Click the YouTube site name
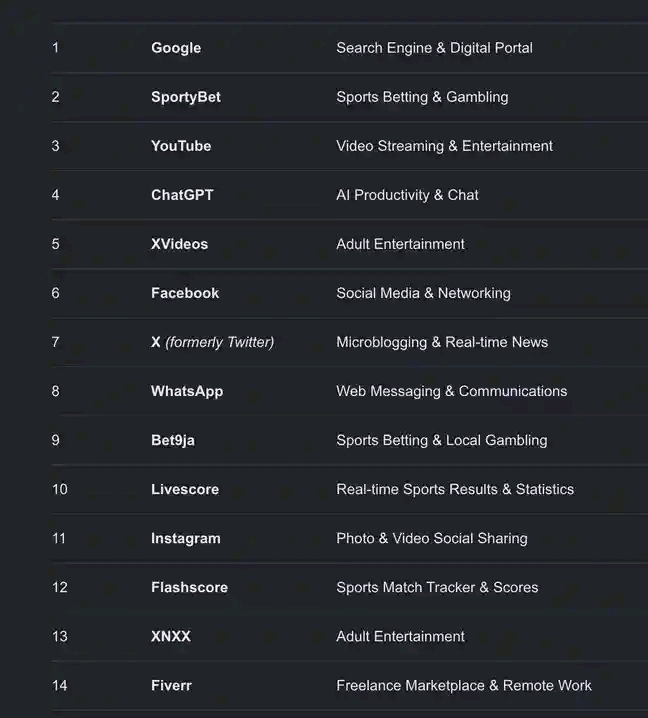The height and width of the screenshot is (718, 648). [x=181, y=146]
